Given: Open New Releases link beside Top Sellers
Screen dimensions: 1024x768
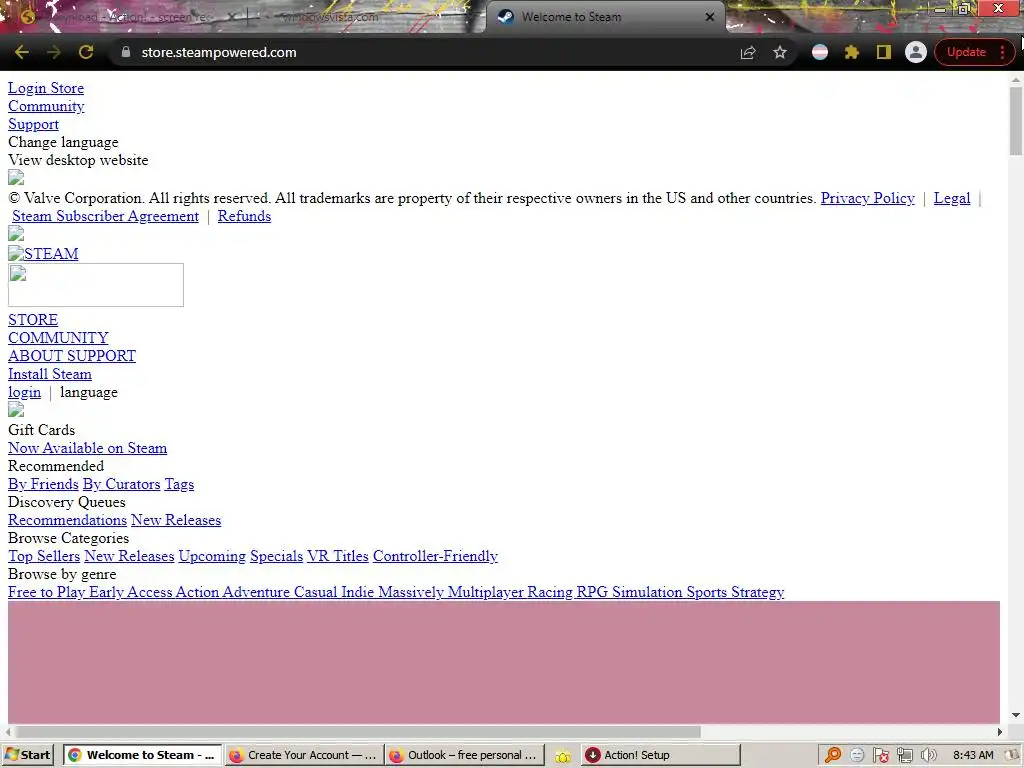Looking at the screenshot, I should pos(129,556).
